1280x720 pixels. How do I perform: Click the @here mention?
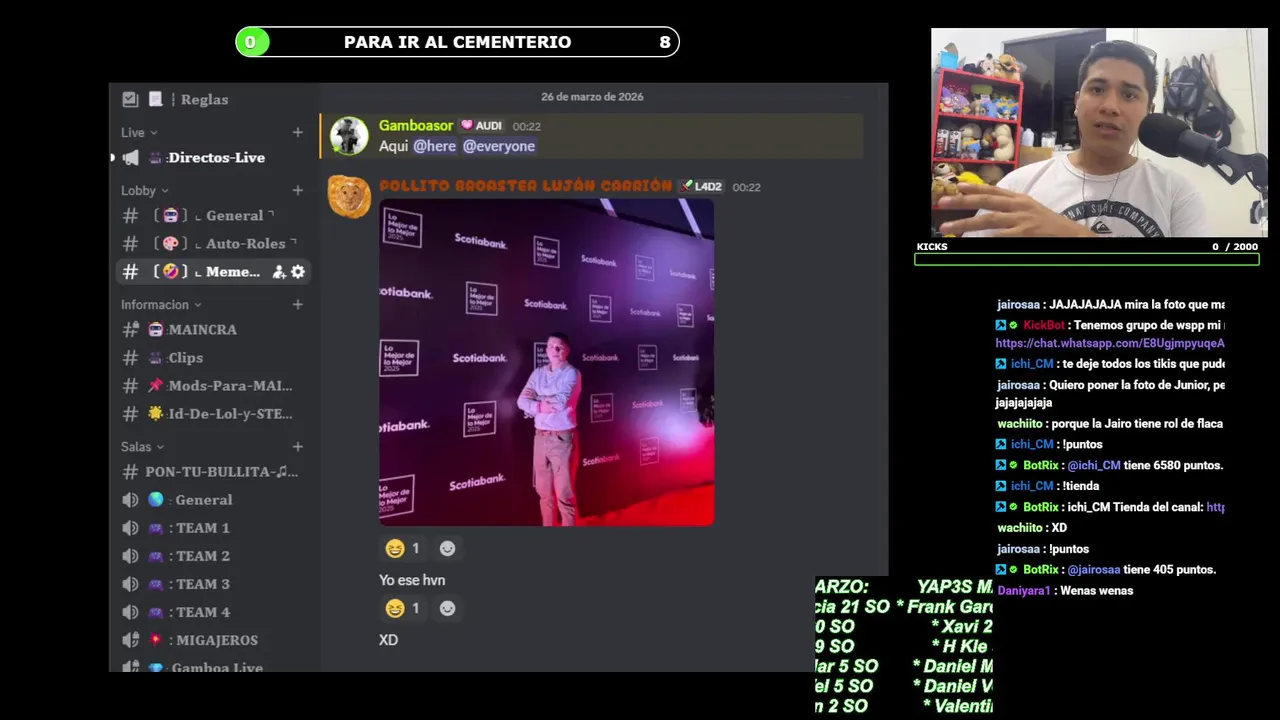click(x=435, y=146)
